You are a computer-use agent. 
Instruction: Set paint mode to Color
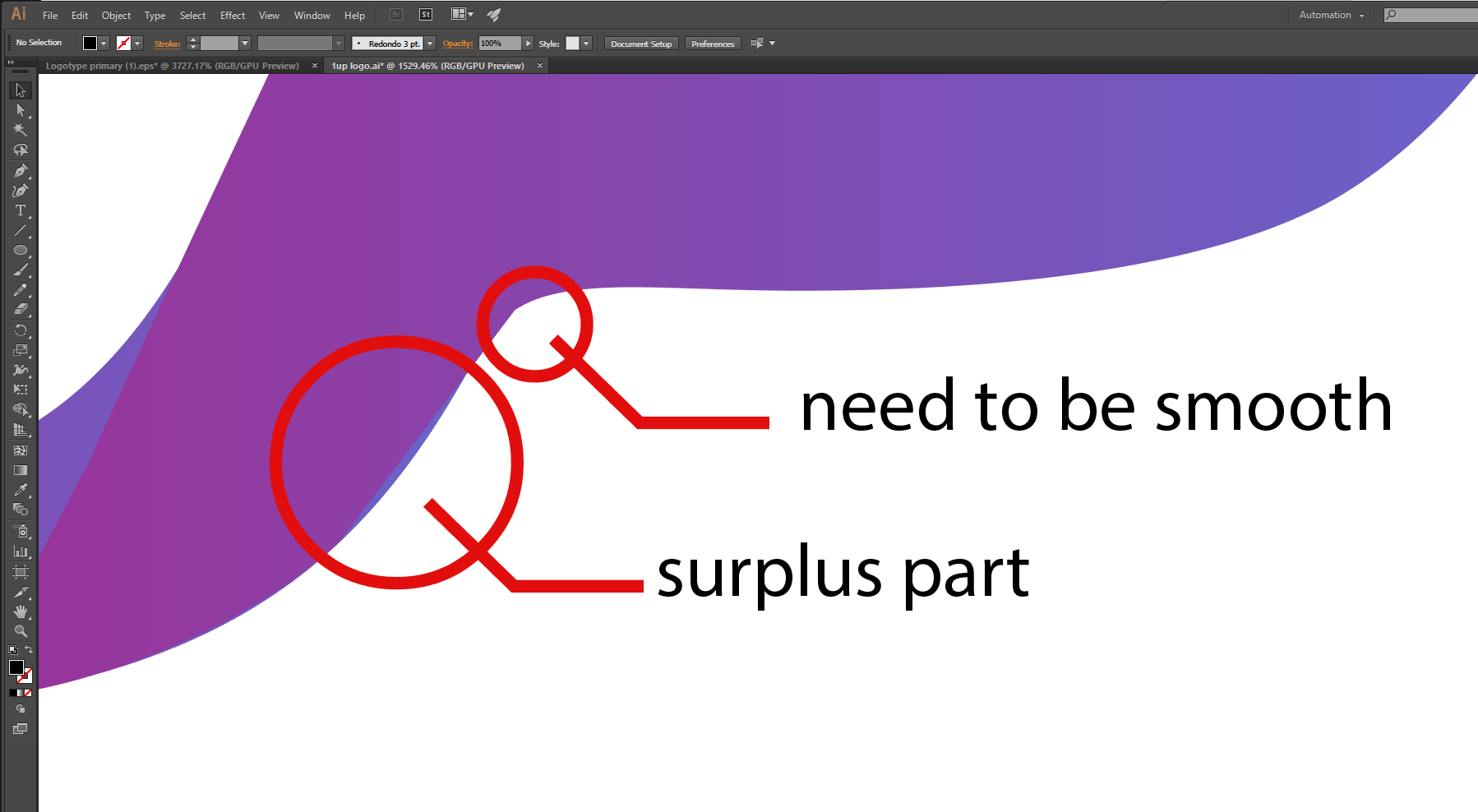[12, 693]
